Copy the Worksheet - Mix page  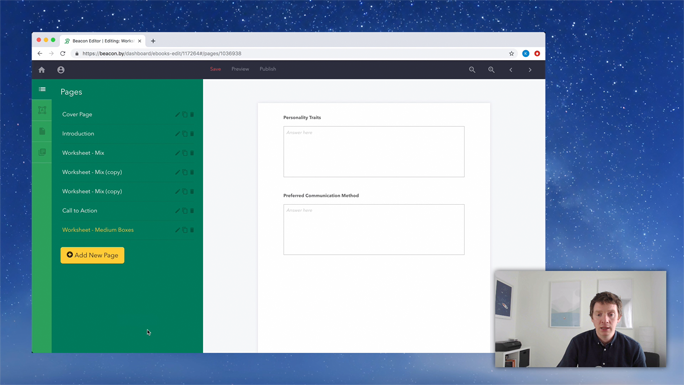(185, 153)
